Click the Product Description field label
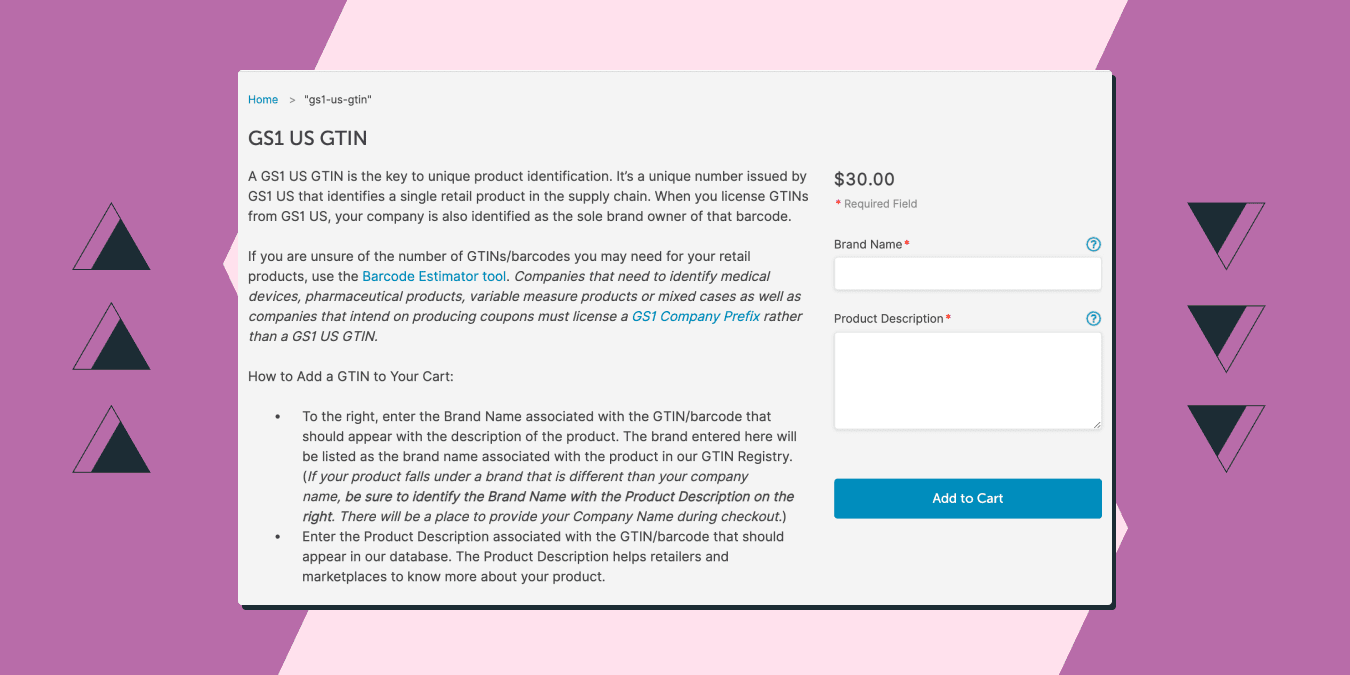1350x675 pixels. 889,318
